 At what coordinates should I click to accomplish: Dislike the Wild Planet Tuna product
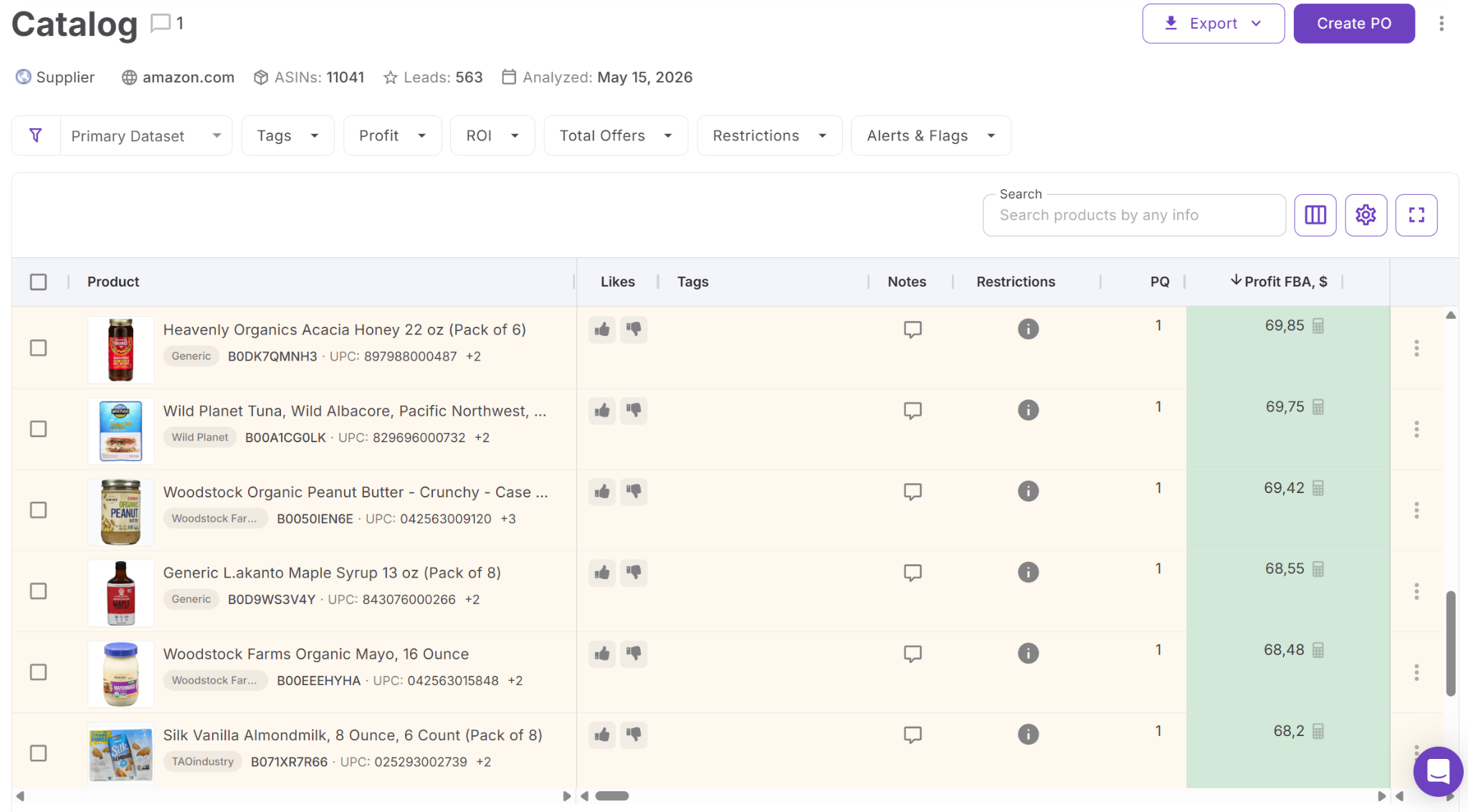[634, 411]
